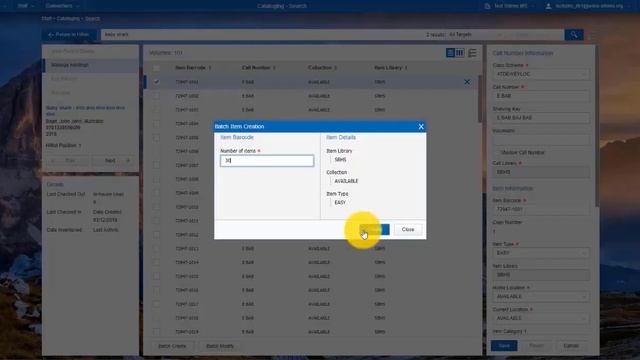Image resolution: width=640 pixels, height=360 pixels.
Task: Click the Reset button in right panel
Action: tap(536, 346)
